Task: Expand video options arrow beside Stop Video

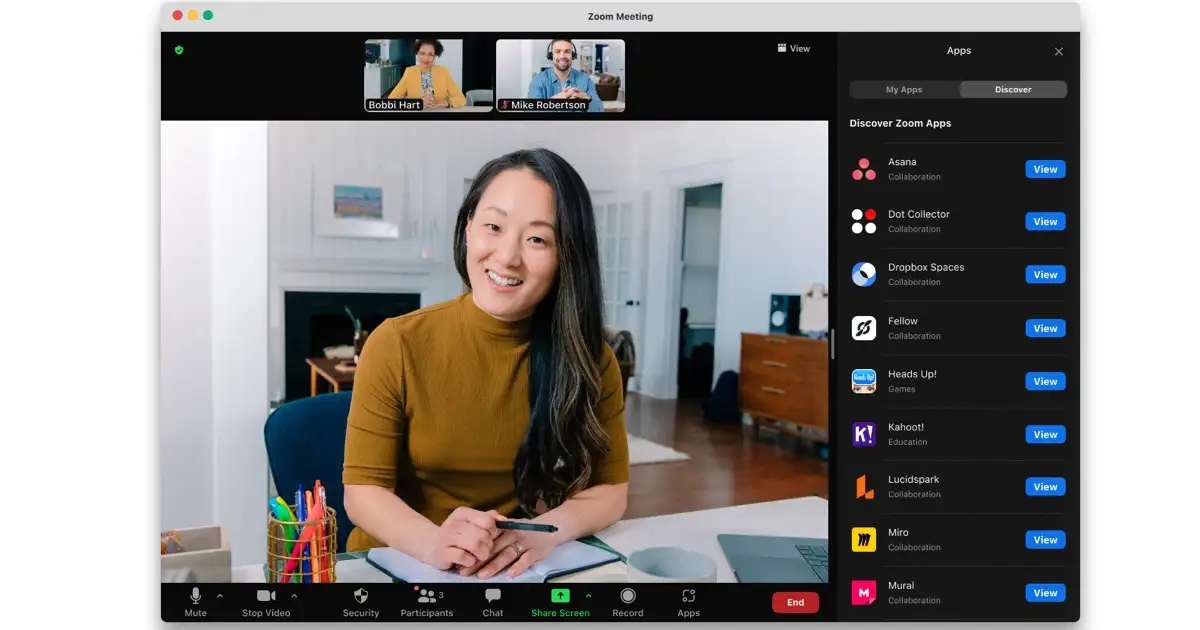Action: (294, 596)
